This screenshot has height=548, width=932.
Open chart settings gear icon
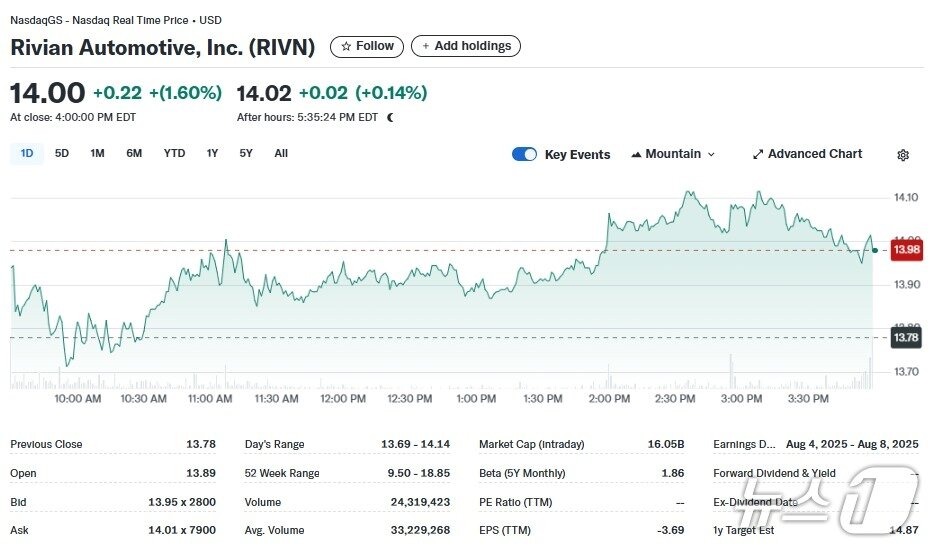[x=903, y=155]
